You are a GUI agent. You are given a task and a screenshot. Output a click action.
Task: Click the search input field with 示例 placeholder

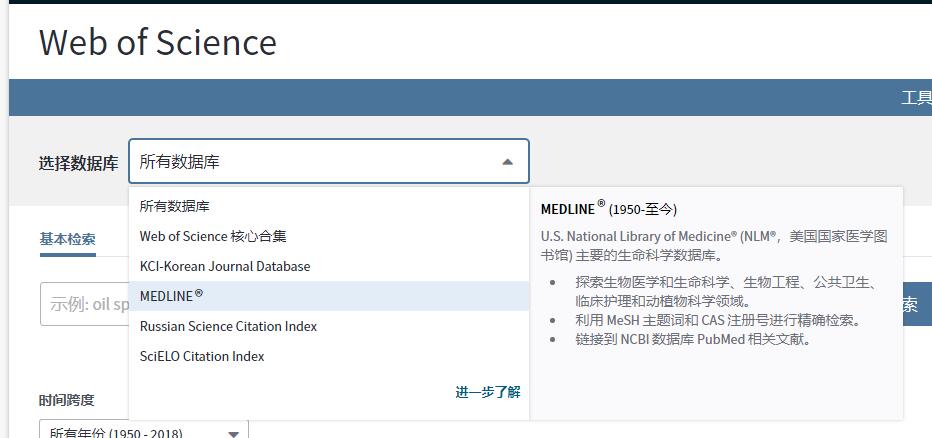(x=84, y=304)
